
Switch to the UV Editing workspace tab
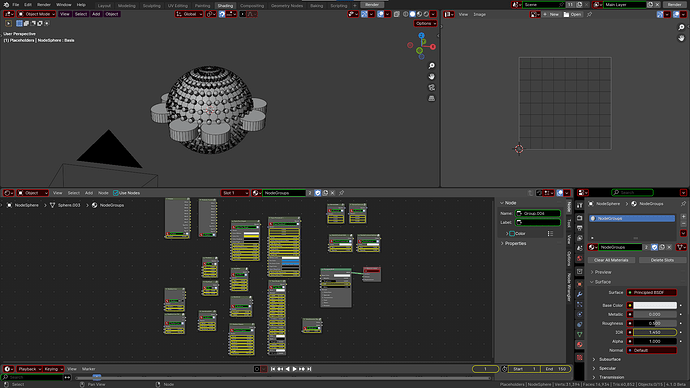coord(177,6)
